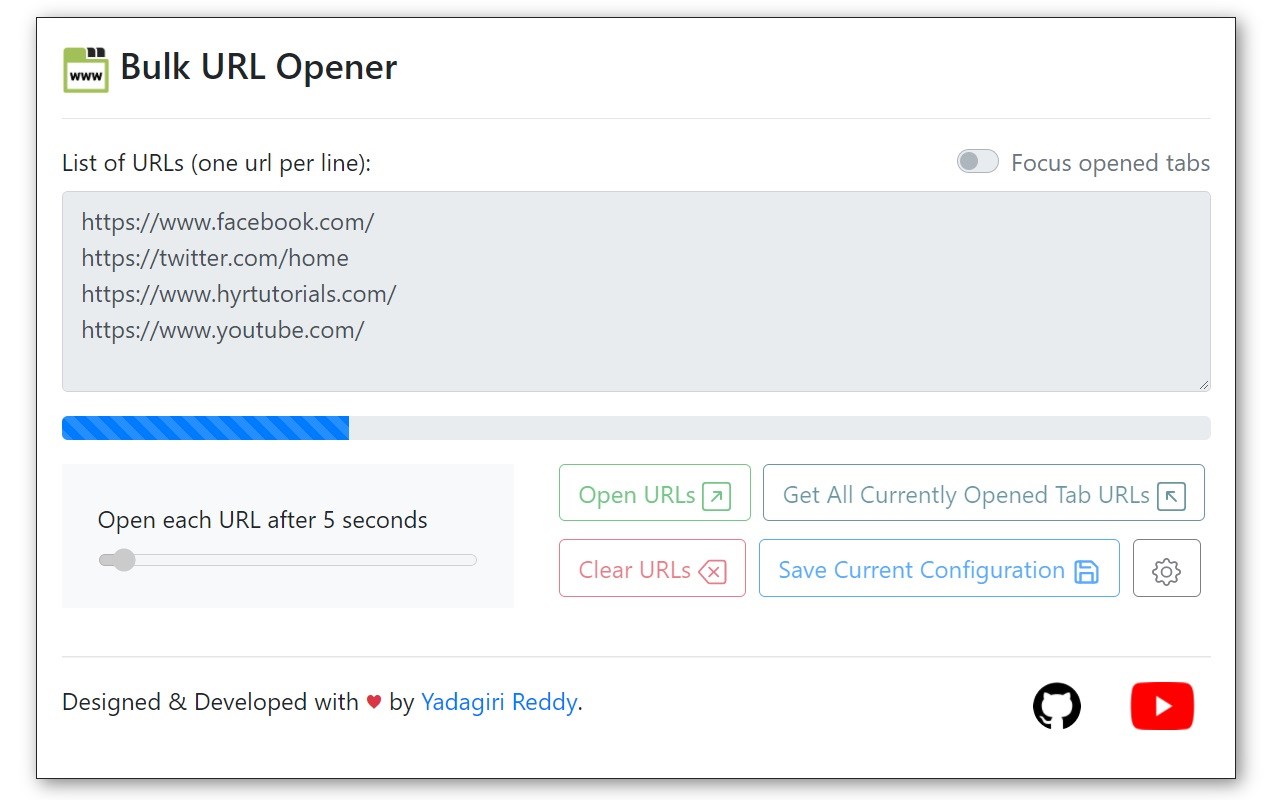
Task: Click the Open URLs button
Action: coord(655,493)
